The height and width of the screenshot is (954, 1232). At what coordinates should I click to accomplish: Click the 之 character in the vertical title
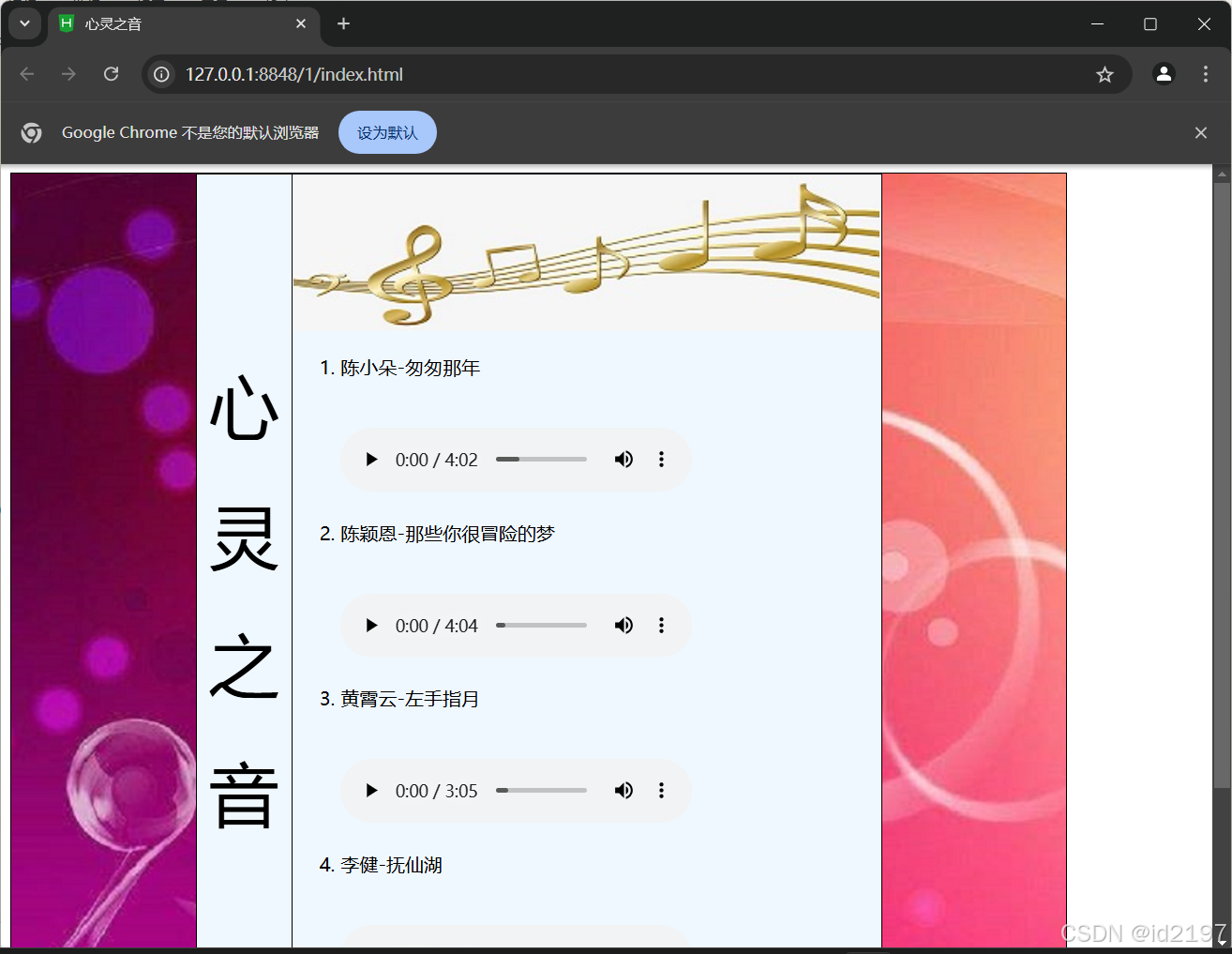pos(244,667)
